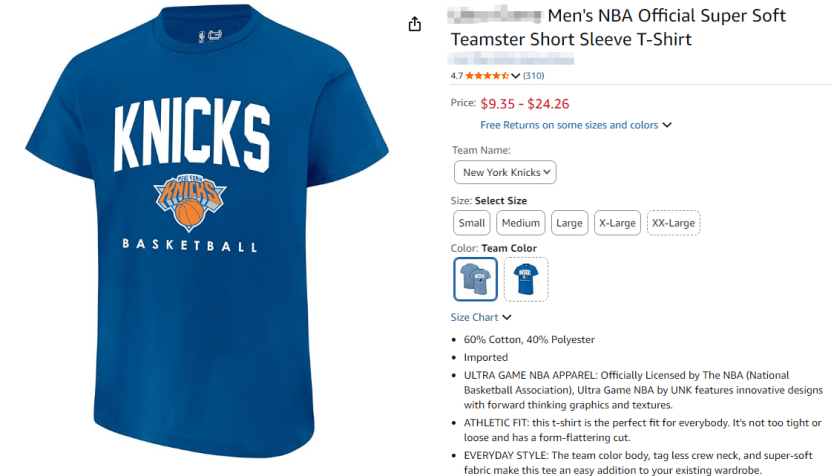832x476 pixels.
Task: Select the royal blue shirt color swatch
Action: pos(526,279)
